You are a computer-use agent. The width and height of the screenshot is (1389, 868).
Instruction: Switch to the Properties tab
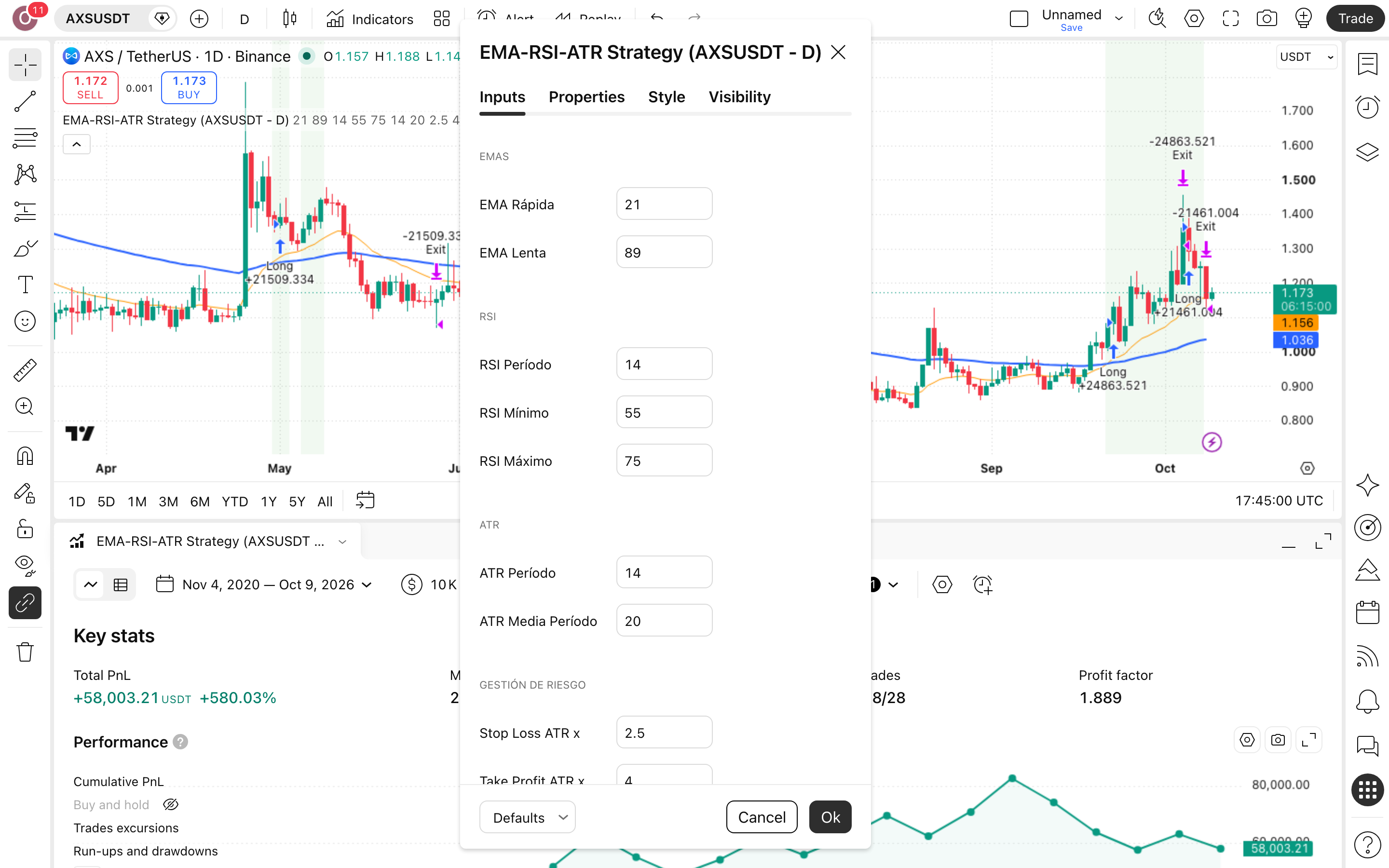586,97
